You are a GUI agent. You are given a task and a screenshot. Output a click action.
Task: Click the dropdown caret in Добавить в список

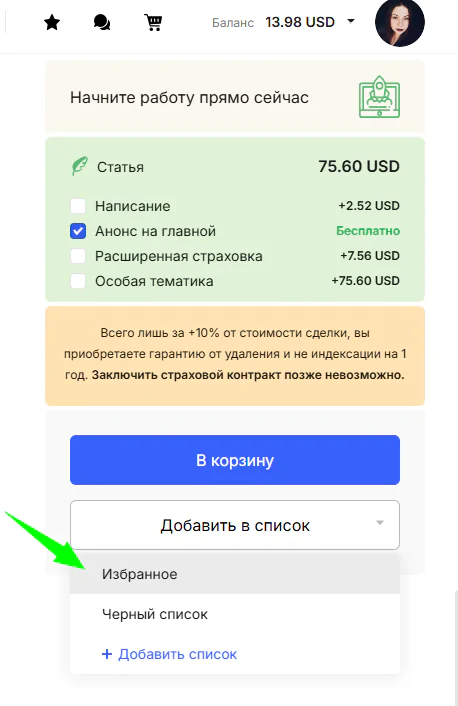point(380,523)
